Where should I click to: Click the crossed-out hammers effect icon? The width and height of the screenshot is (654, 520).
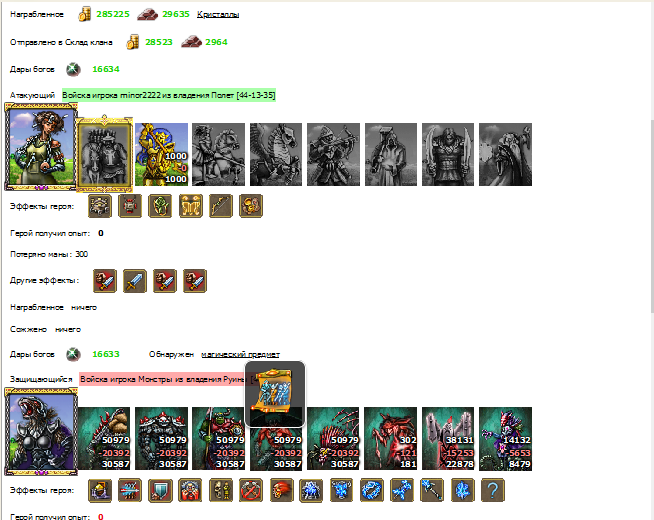pyautogui.click(x=251, y=490)
